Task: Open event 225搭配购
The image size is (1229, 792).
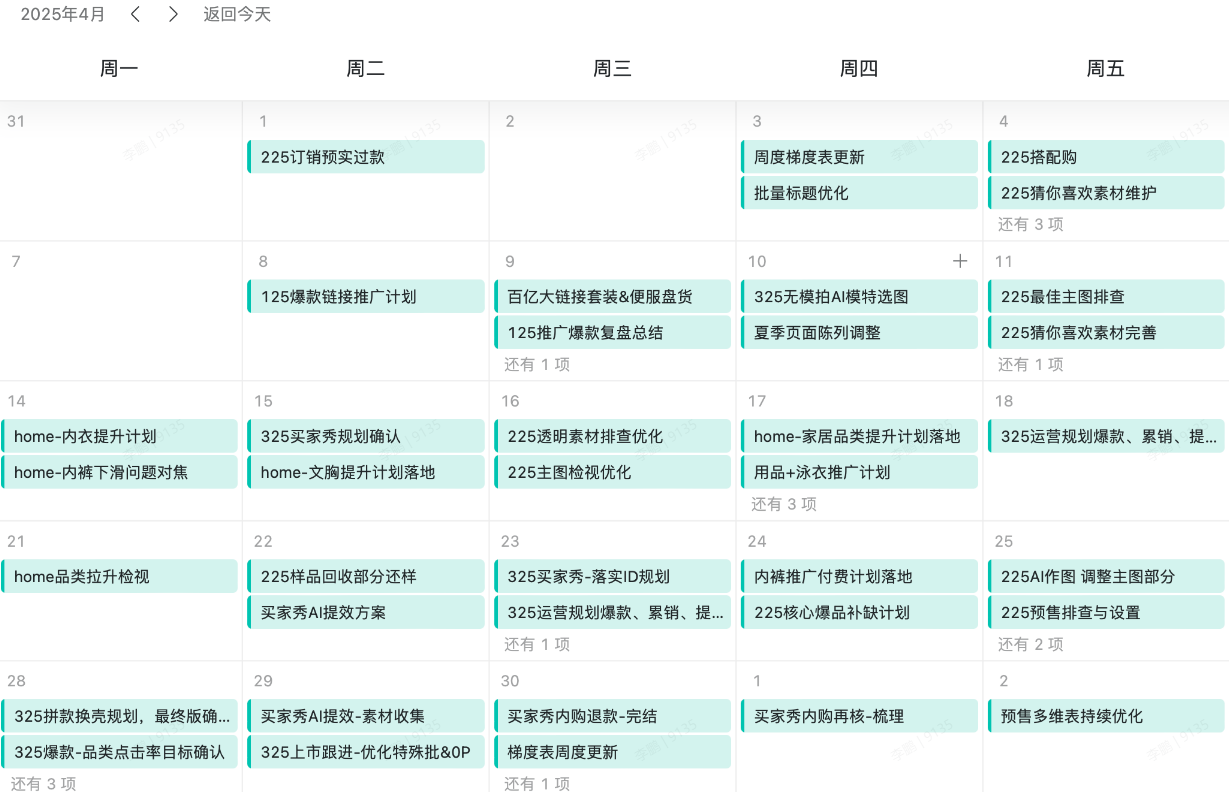Action: (x=1106, y=157)
